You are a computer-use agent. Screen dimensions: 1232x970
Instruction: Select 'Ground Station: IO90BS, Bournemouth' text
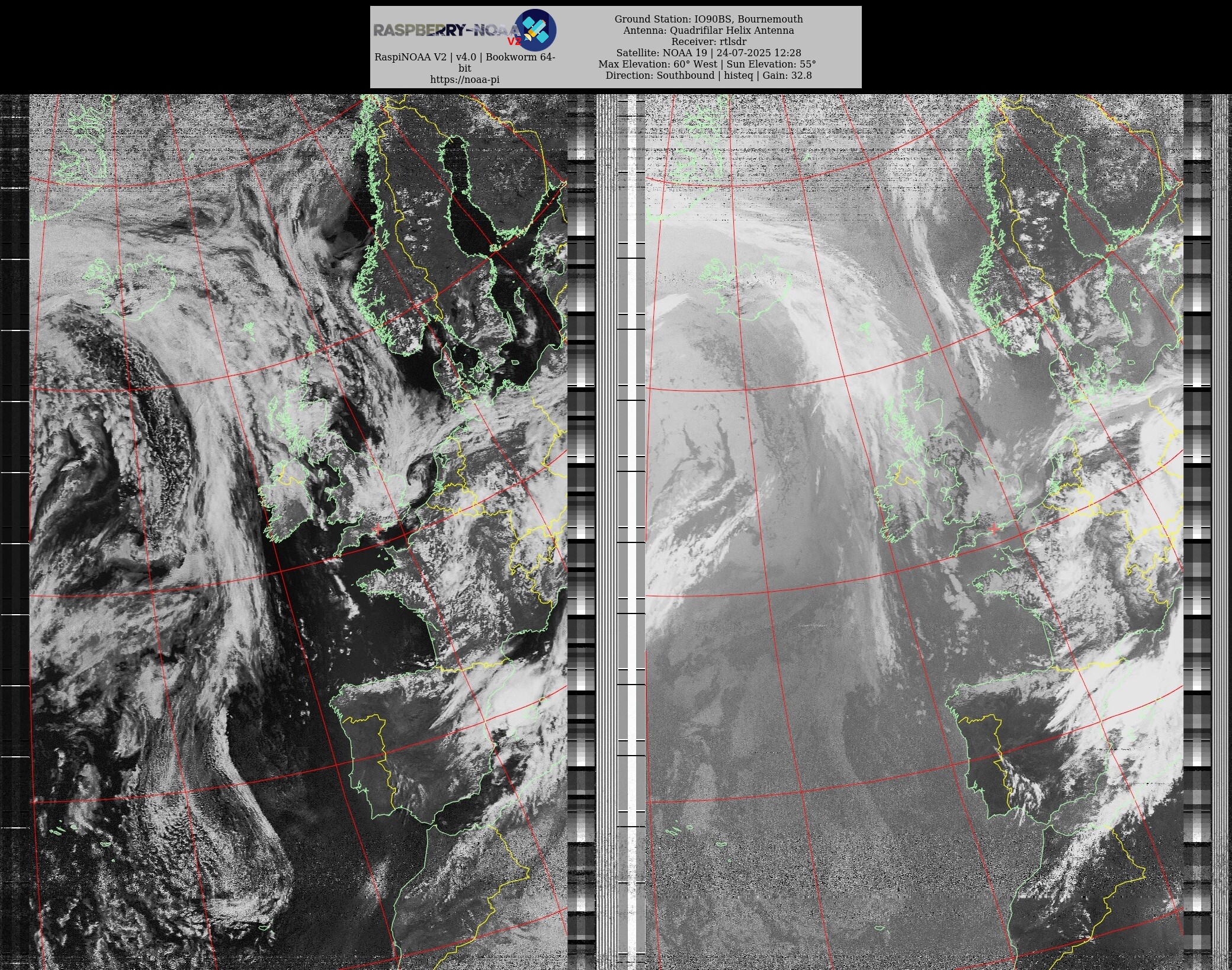coord(708,19)
